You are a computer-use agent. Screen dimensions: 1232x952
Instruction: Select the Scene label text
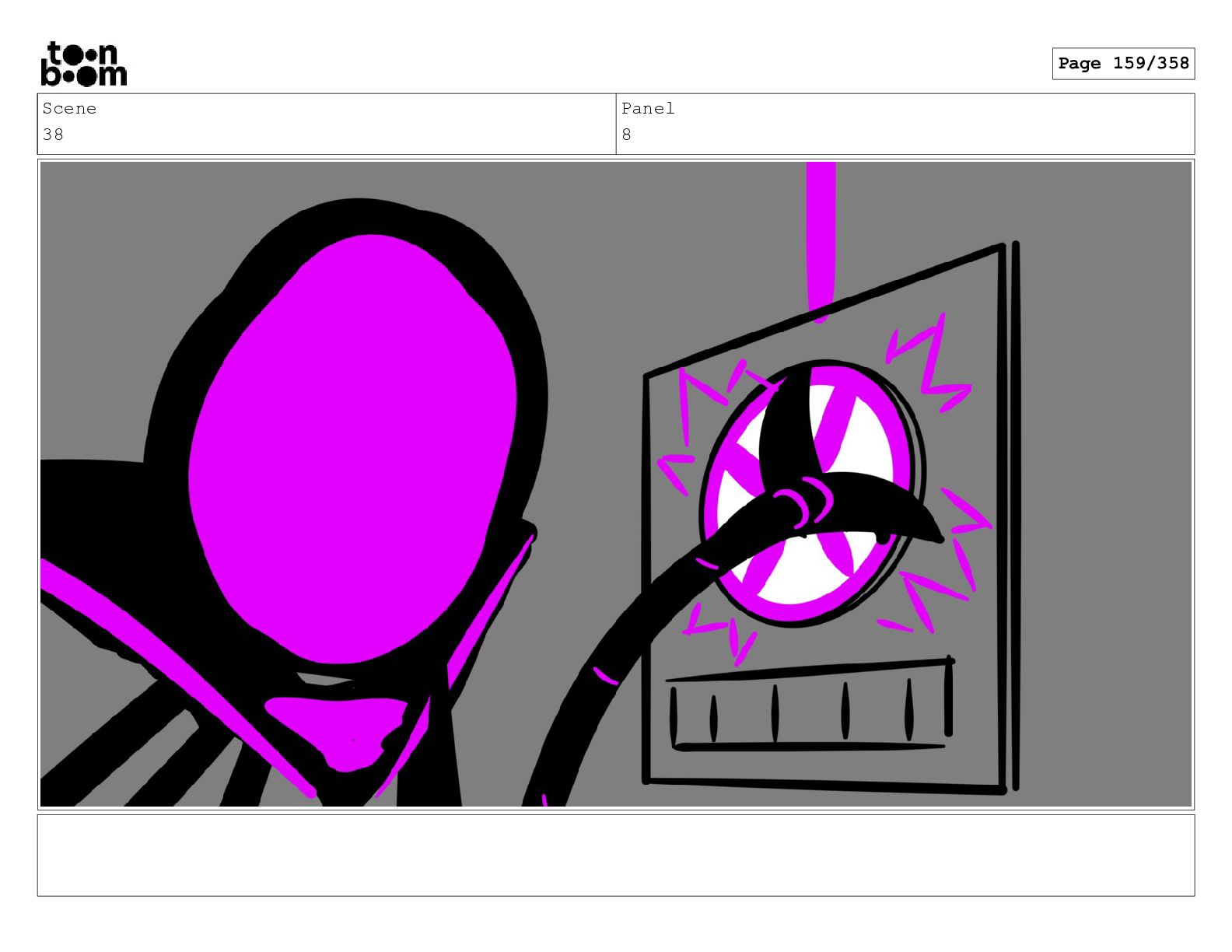[x=69, y=109]
